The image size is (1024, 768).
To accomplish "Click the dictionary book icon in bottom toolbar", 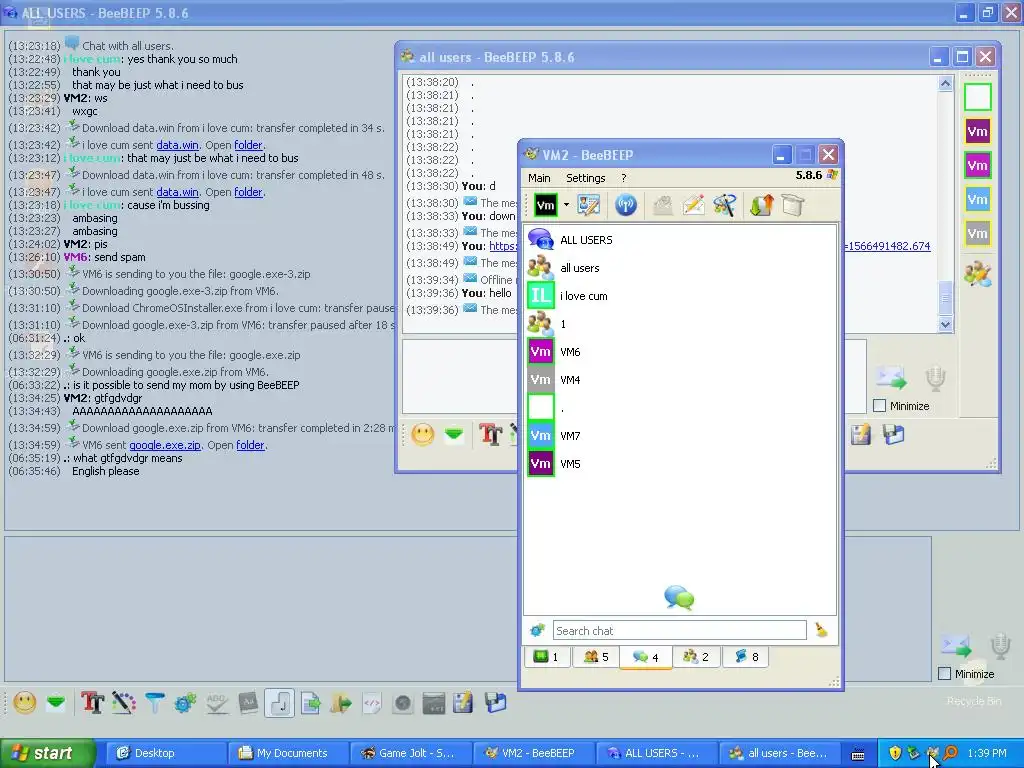I will [248, 703].
